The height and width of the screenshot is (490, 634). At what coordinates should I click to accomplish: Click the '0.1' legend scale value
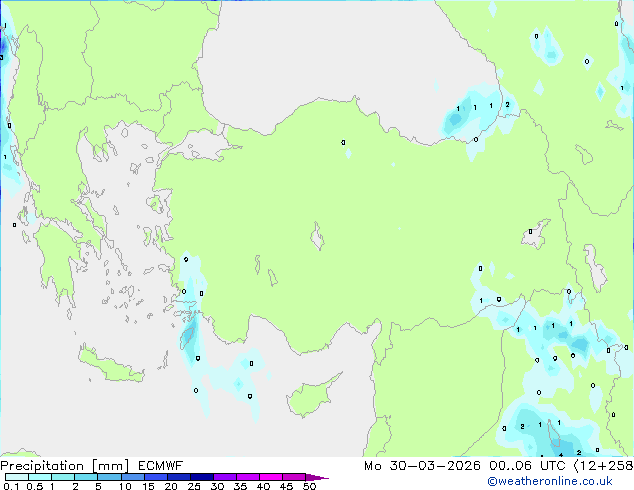click(11, 486)
